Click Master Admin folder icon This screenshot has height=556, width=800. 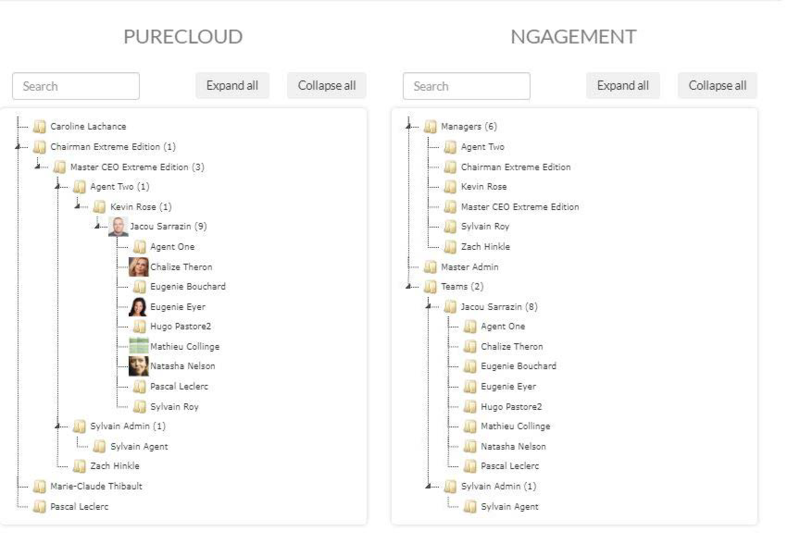(430, 267)
